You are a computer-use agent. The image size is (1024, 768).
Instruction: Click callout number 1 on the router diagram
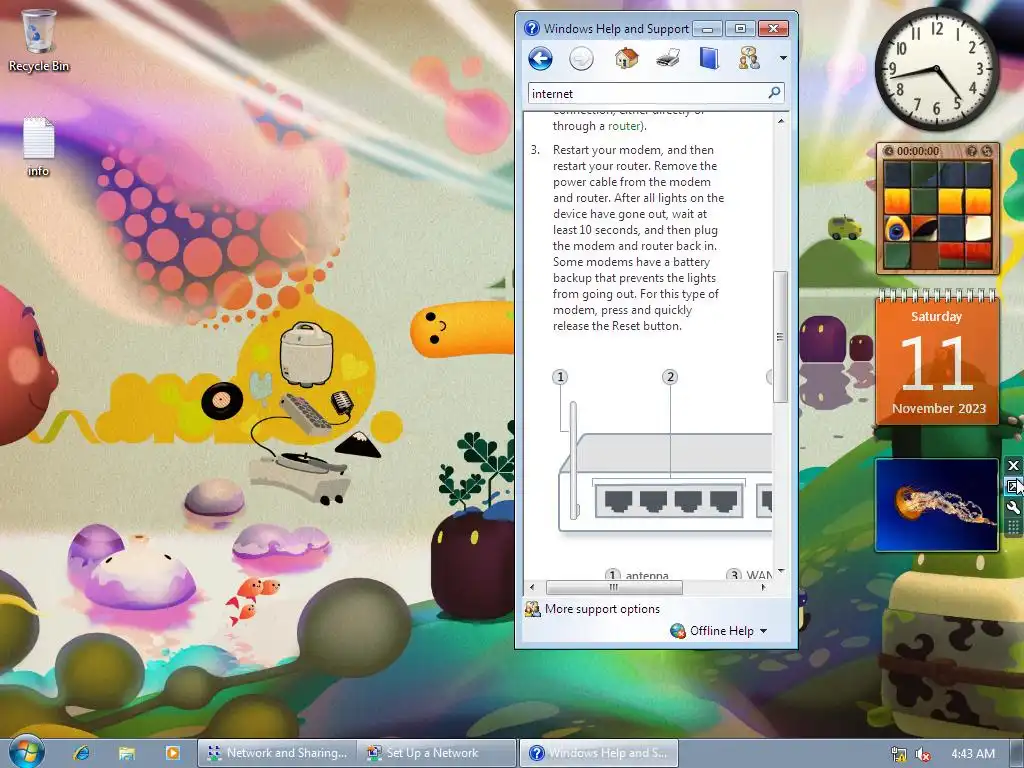coord(560,377)
